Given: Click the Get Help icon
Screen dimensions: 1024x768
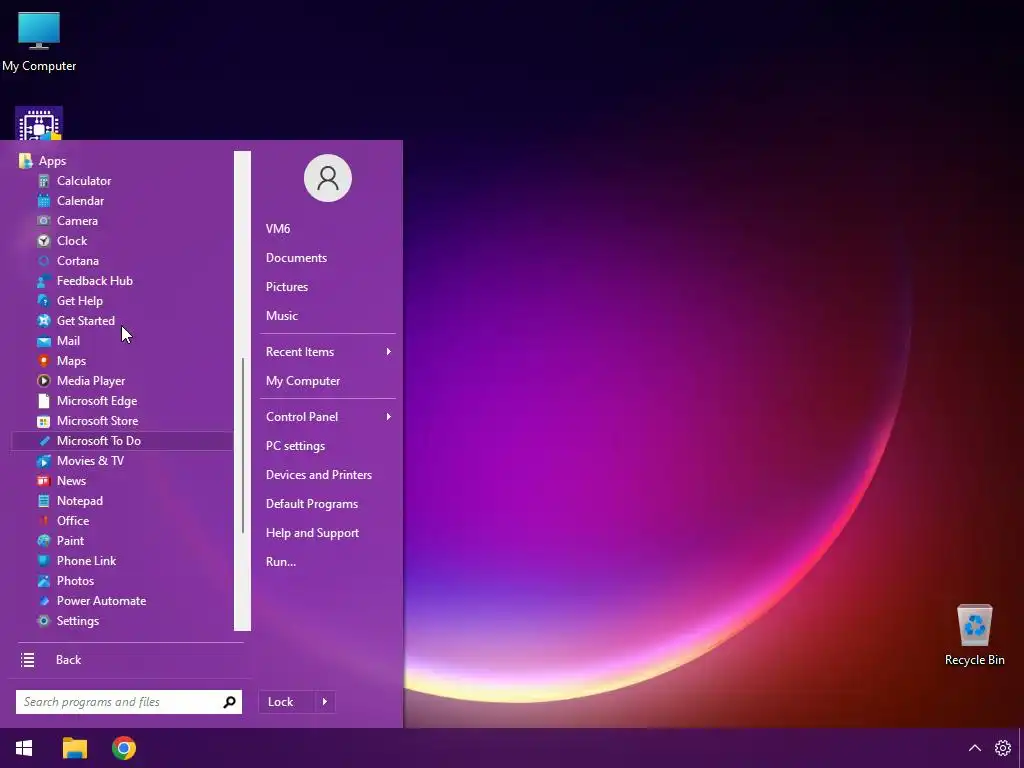Looking at the screenshot, I should pos(44,301).
